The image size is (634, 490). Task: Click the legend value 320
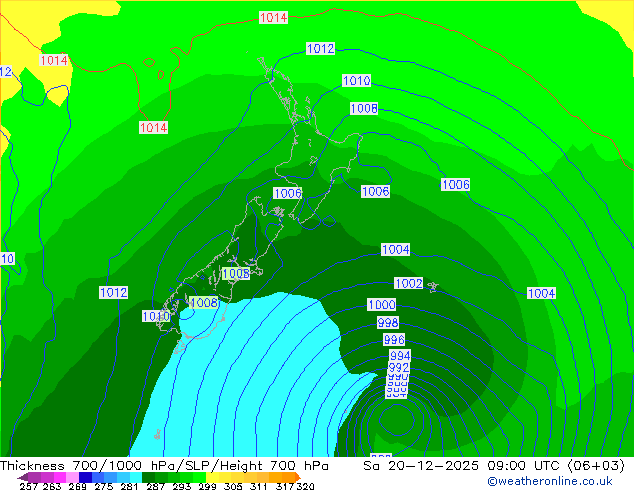306,486
